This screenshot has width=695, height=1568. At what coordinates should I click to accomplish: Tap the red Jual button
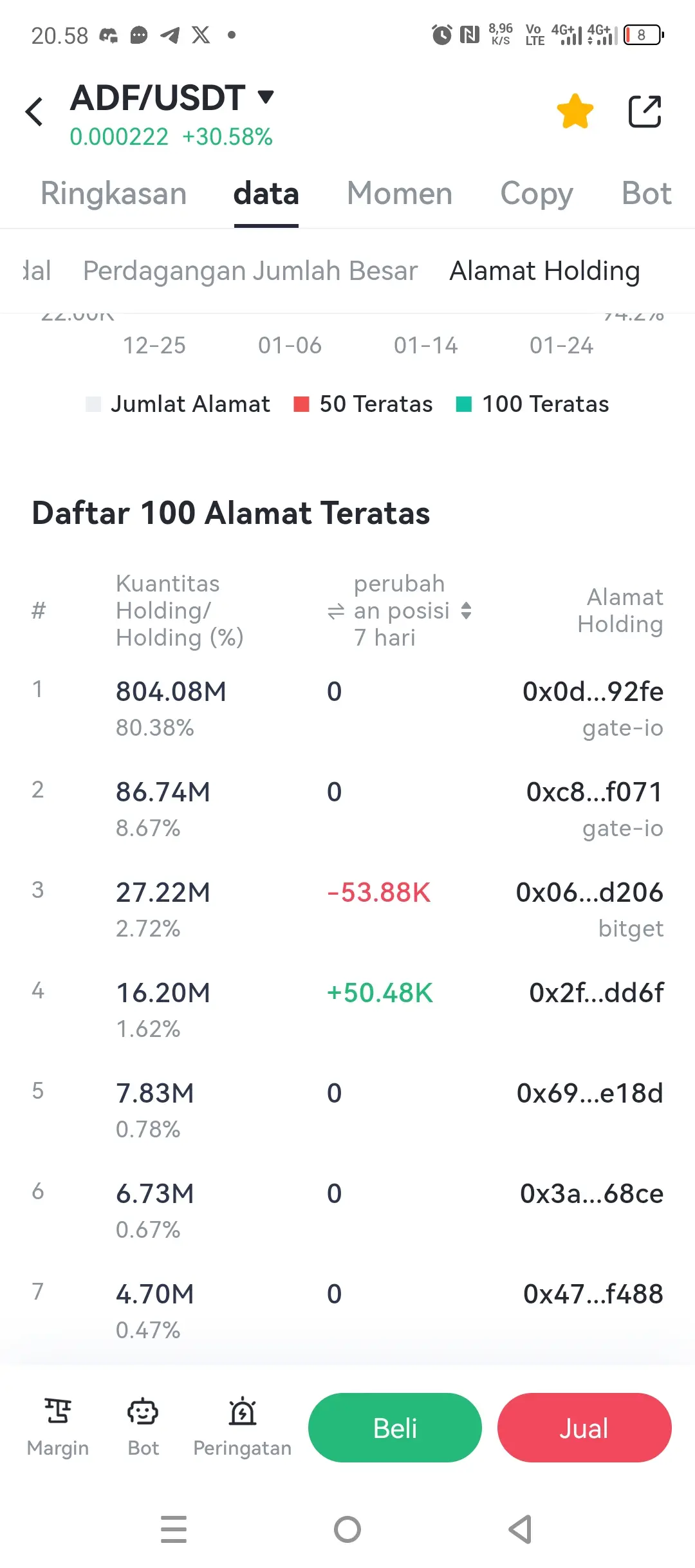tap(584, 1428)
